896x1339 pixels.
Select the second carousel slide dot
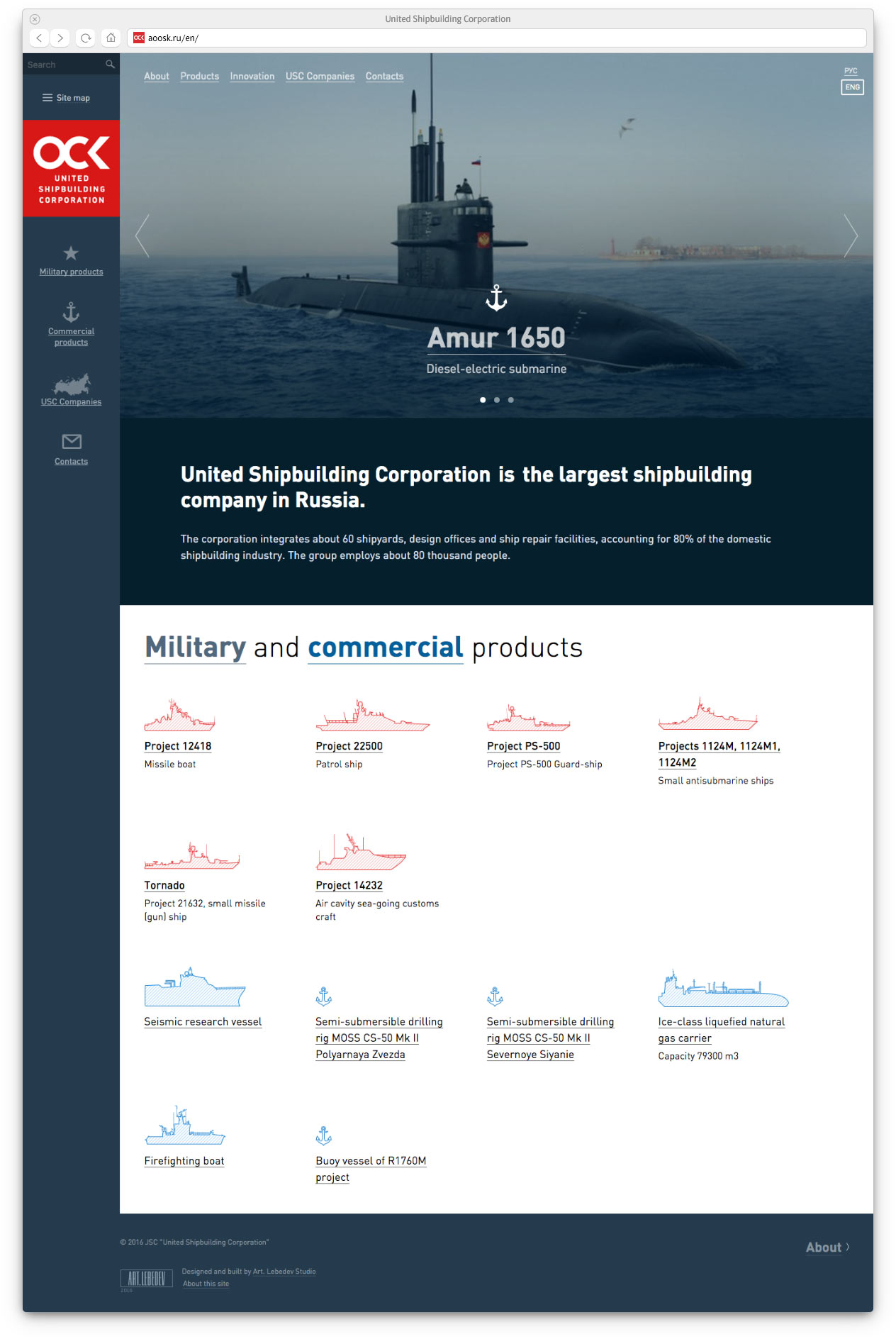(x=497, y=400)
